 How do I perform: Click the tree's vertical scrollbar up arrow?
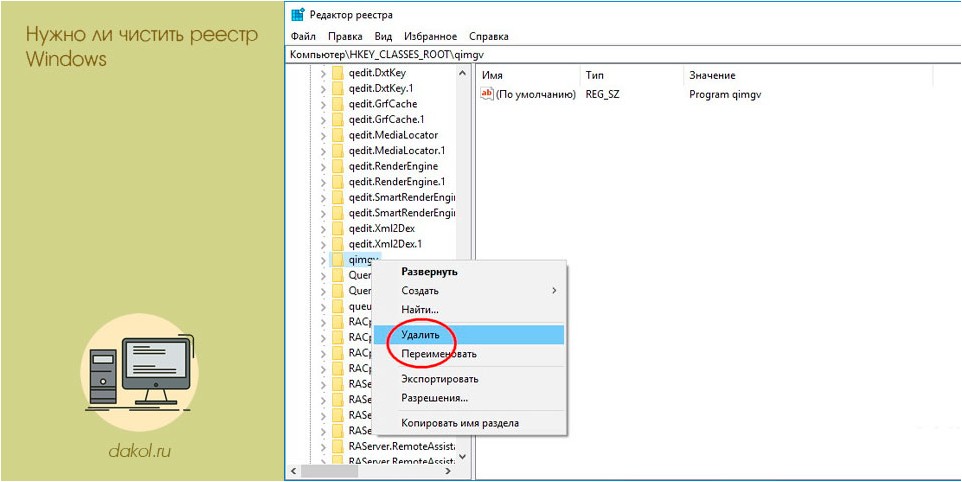pos(463,73)
